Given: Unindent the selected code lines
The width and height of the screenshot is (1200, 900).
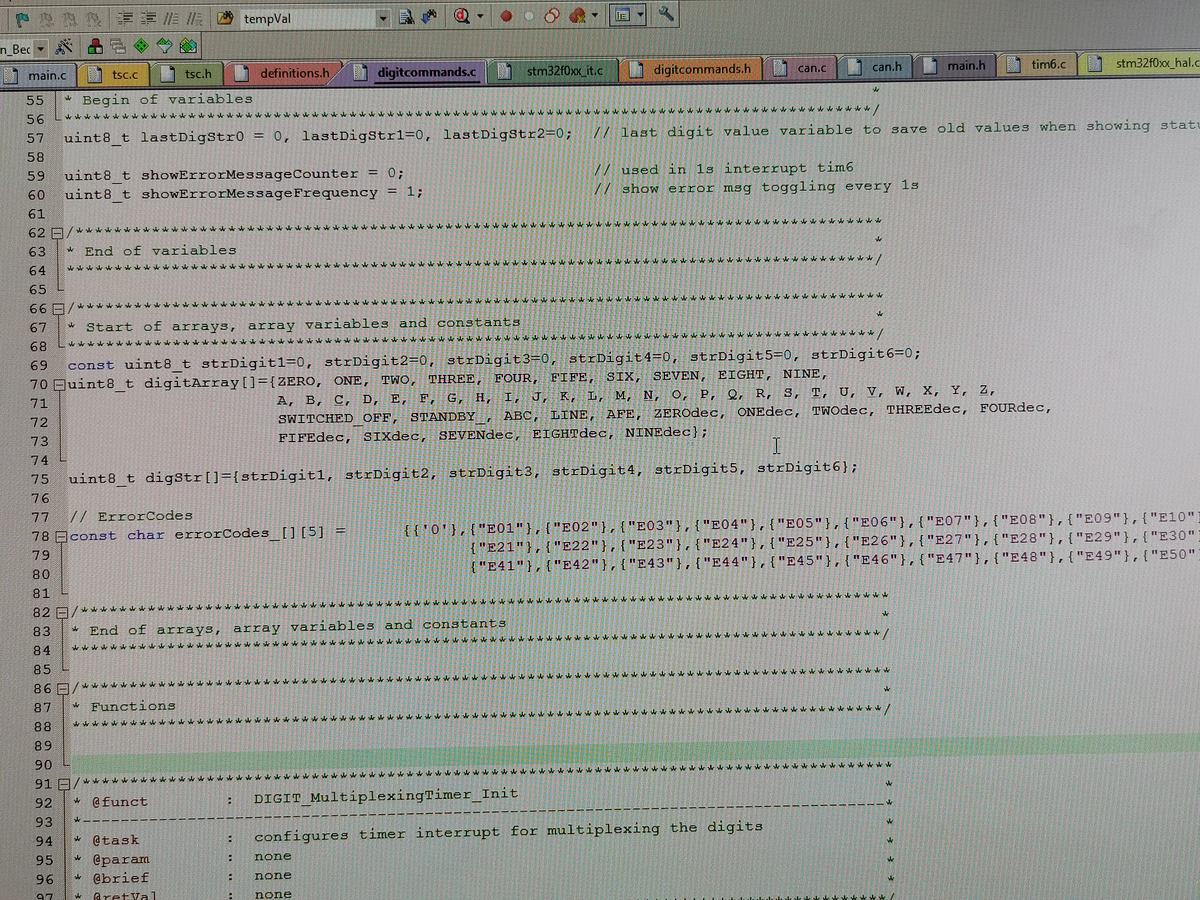Looking at the screenshot, I should [148, 18].
